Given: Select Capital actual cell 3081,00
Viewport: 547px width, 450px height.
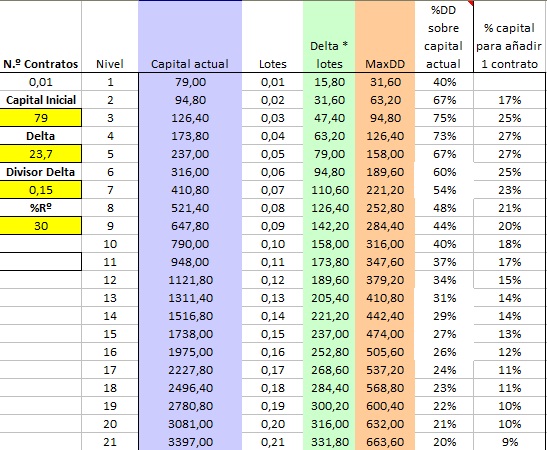Looking at the screenshot, I should click(190, 424).
